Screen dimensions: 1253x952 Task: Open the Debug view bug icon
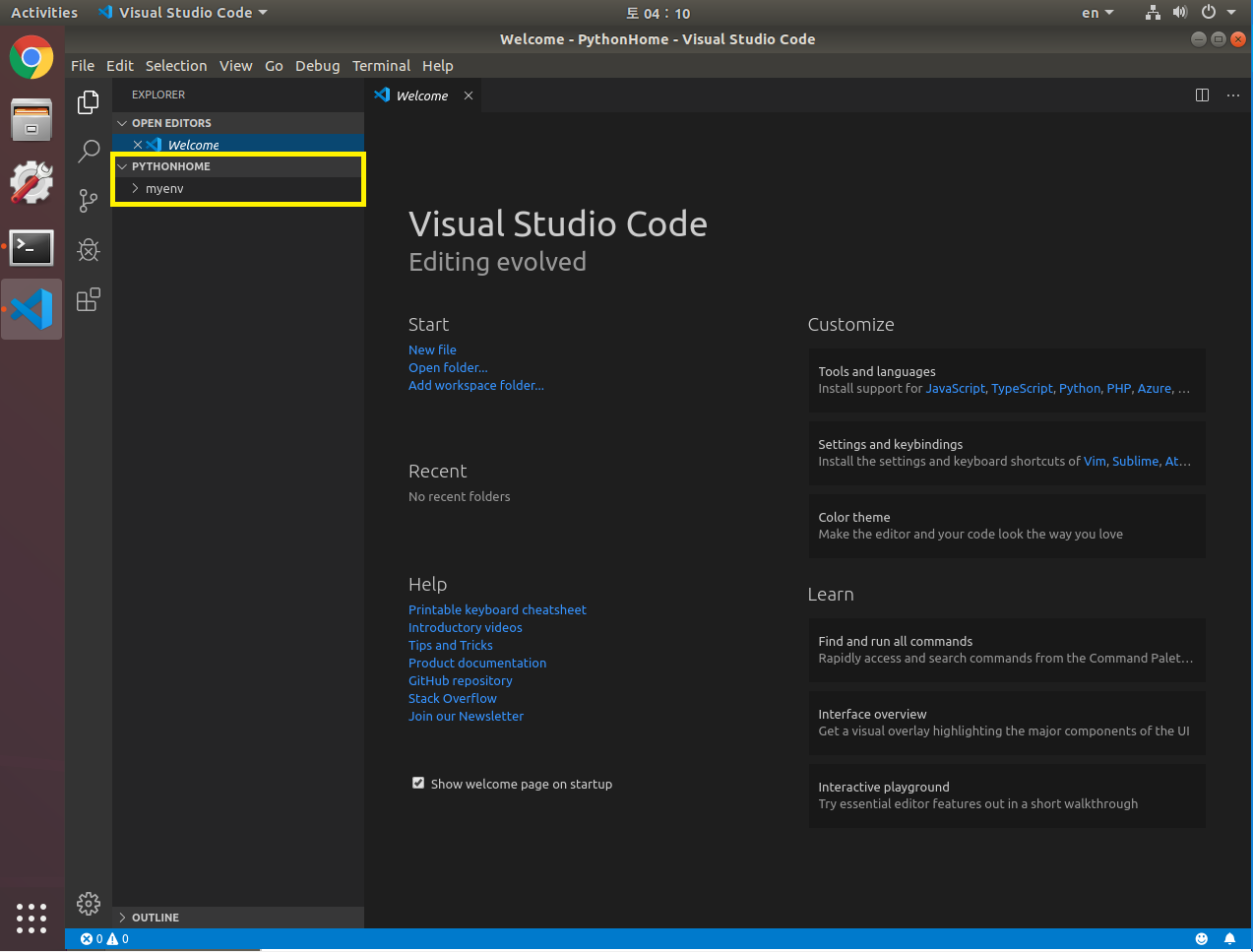(x=89, y=250)
